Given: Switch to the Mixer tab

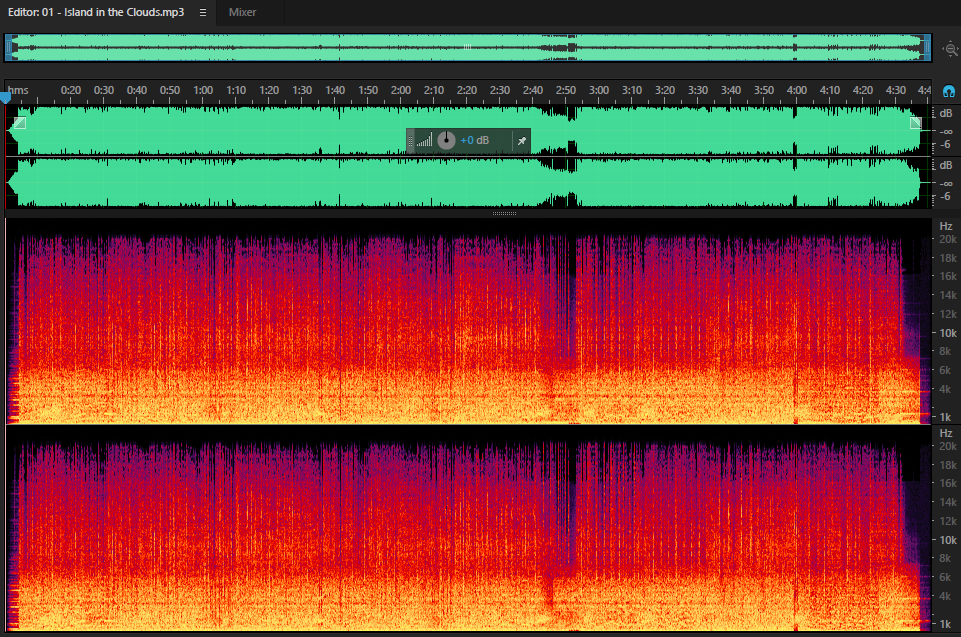Looking at the screenshot, I should click(242, 12).
